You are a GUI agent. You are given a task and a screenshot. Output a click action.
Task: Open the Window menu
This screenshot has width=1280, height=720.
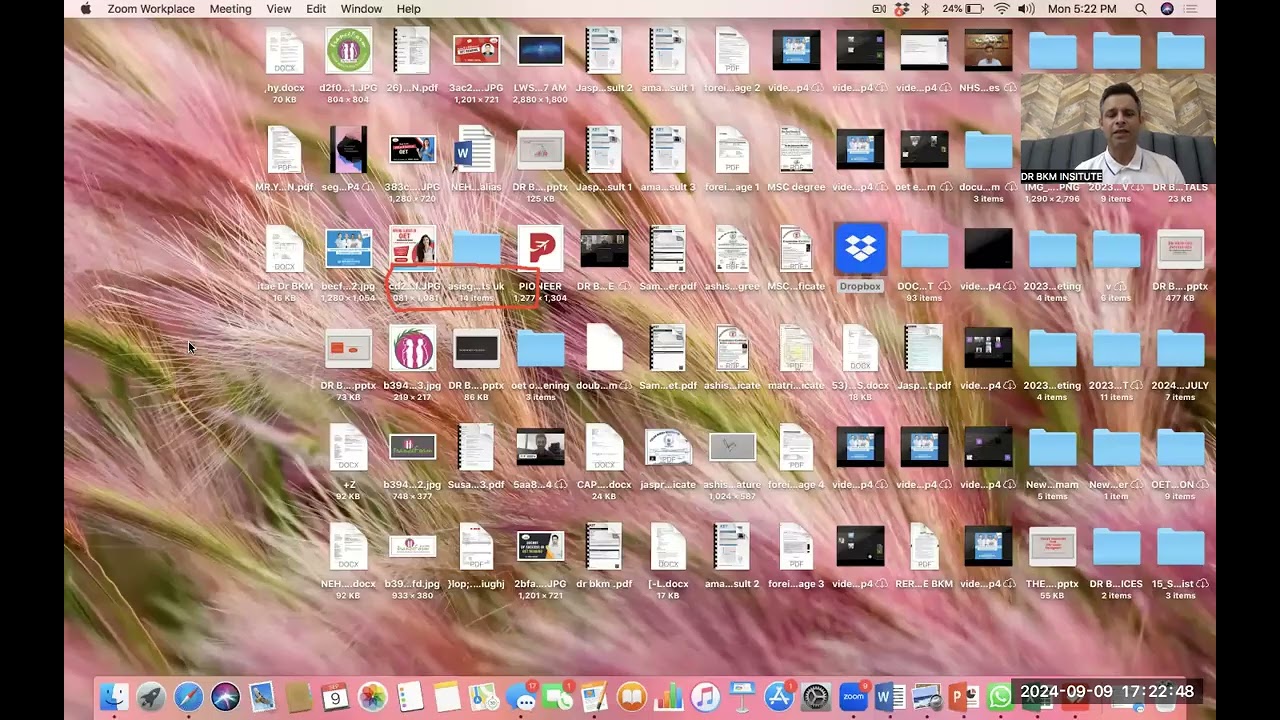coord(361,9)
